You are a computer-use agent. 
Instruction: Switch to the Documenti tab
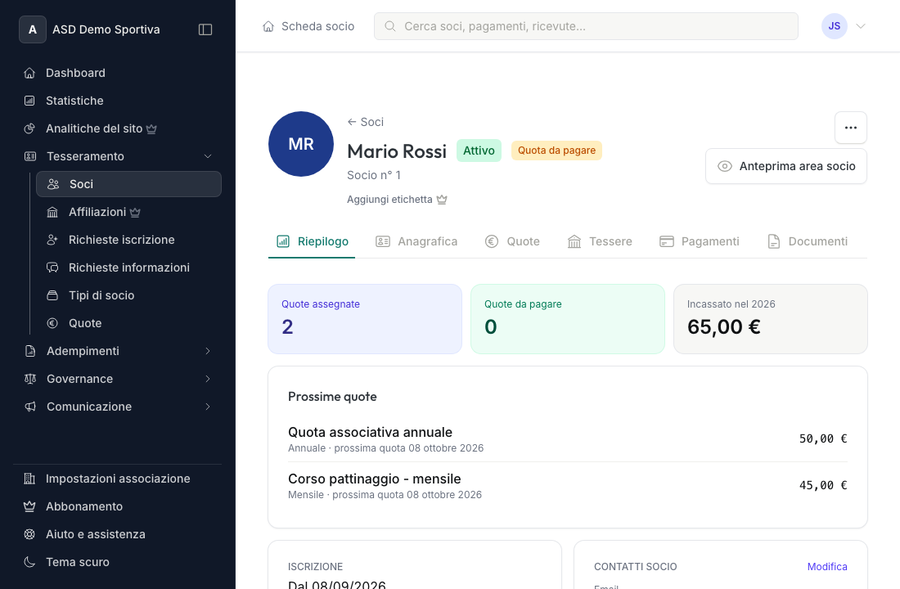(807, 242)
